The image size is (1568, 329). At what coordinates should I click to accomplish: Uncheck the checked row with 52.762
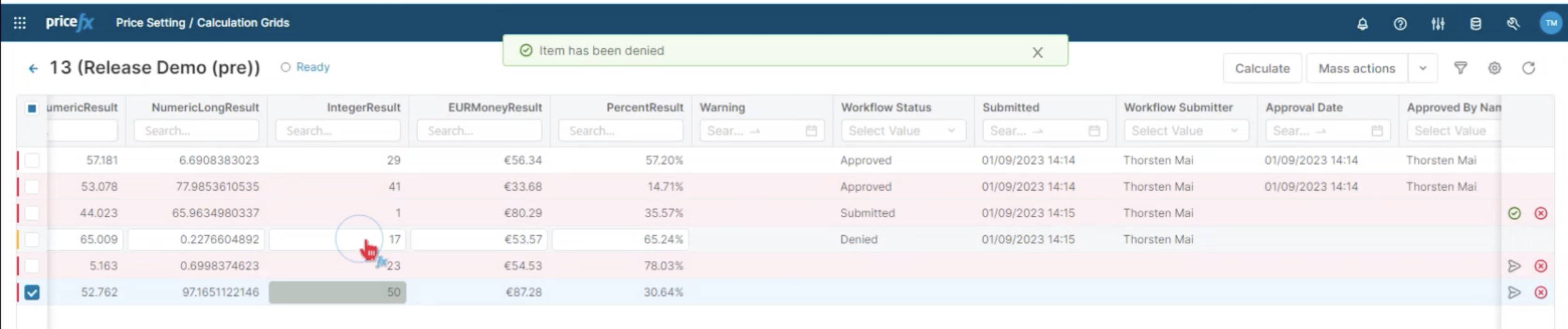[x=32, y=292]
